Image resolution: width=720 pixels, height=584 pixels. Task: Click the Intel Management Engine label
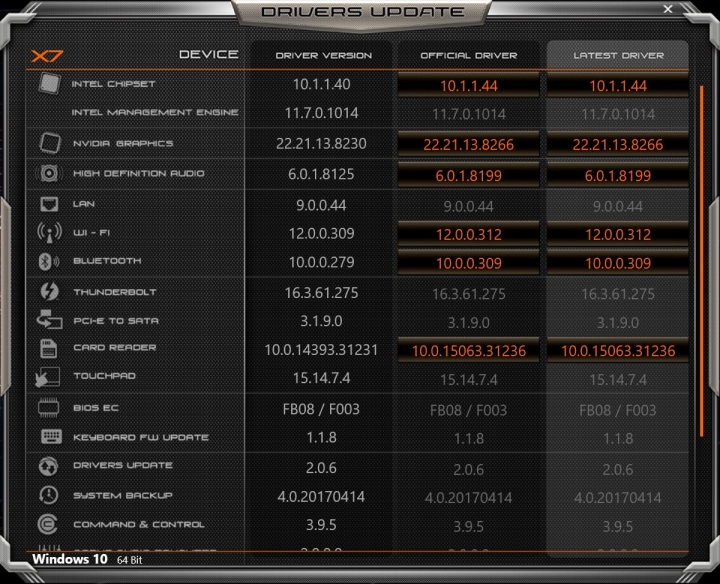[x=155, y=112]
